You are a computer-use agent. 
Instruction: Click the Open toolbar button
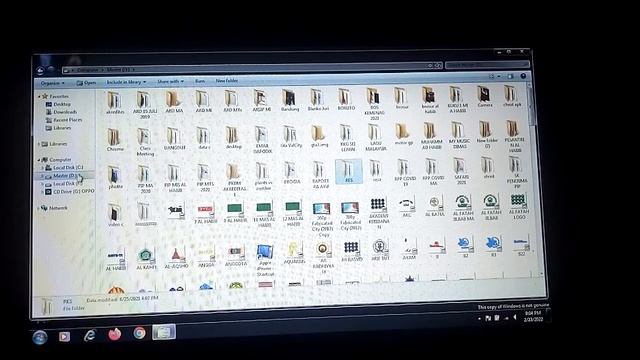point(86,83)
